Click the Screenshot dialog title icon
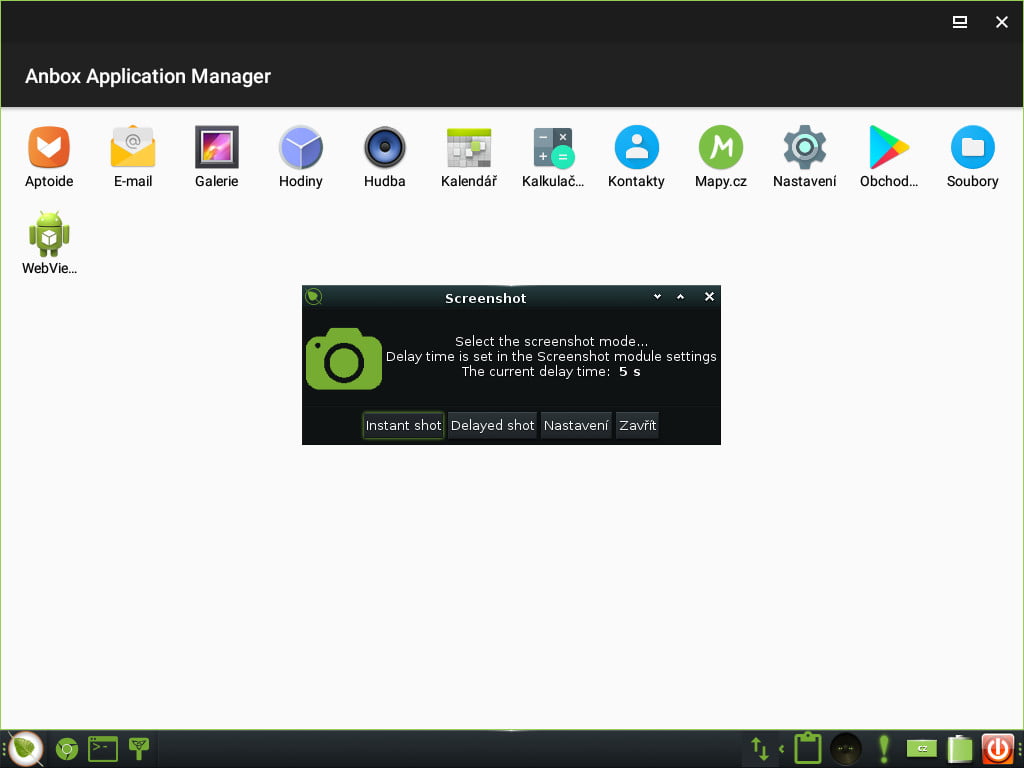 pyautogui.click(x=313, y=297)
